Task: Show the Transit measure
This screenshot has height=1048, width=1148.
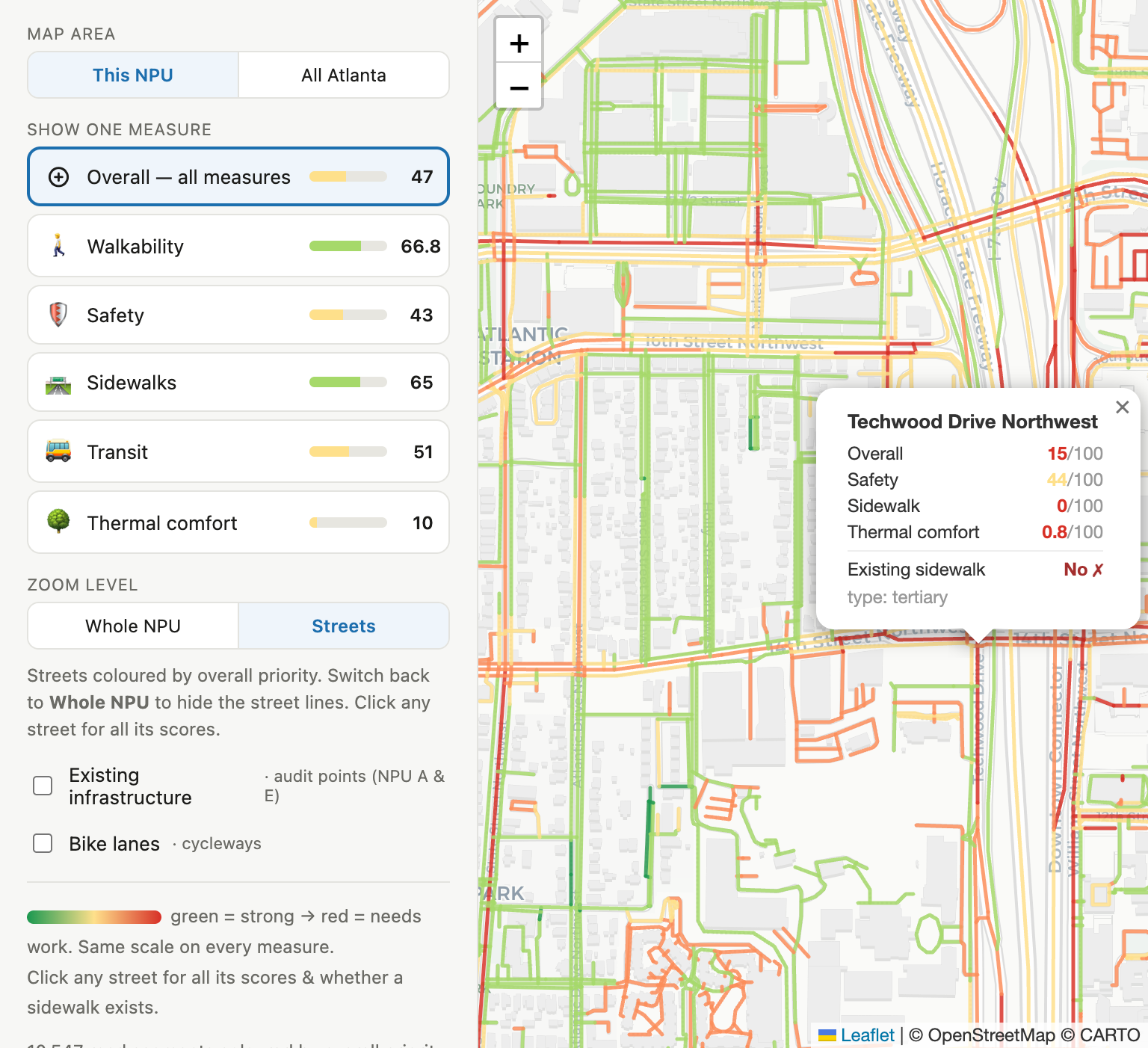Action: pos(238,451)
